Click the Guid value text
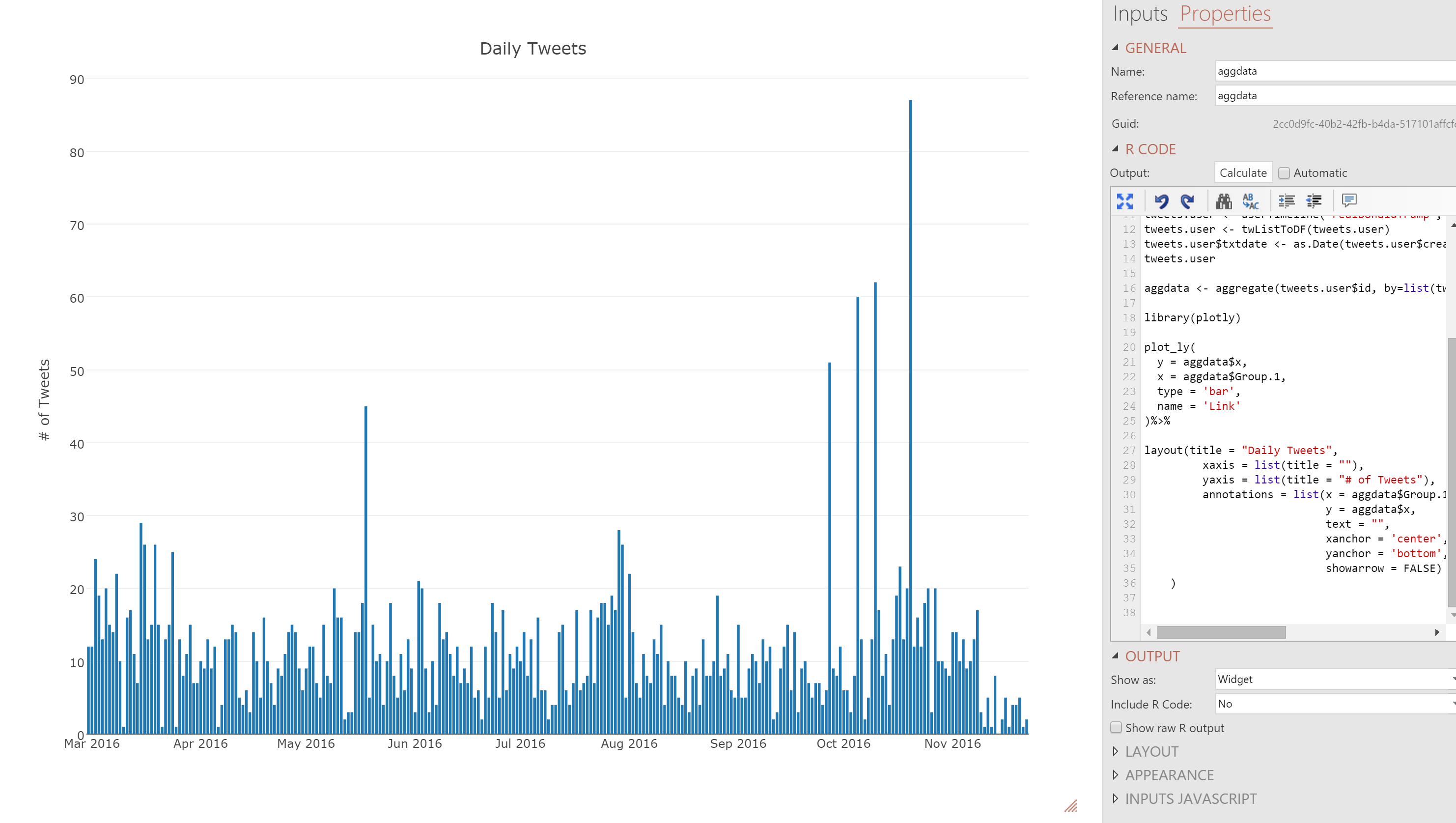Viewport: 1456px width, 823px height. coord(1364,124)
